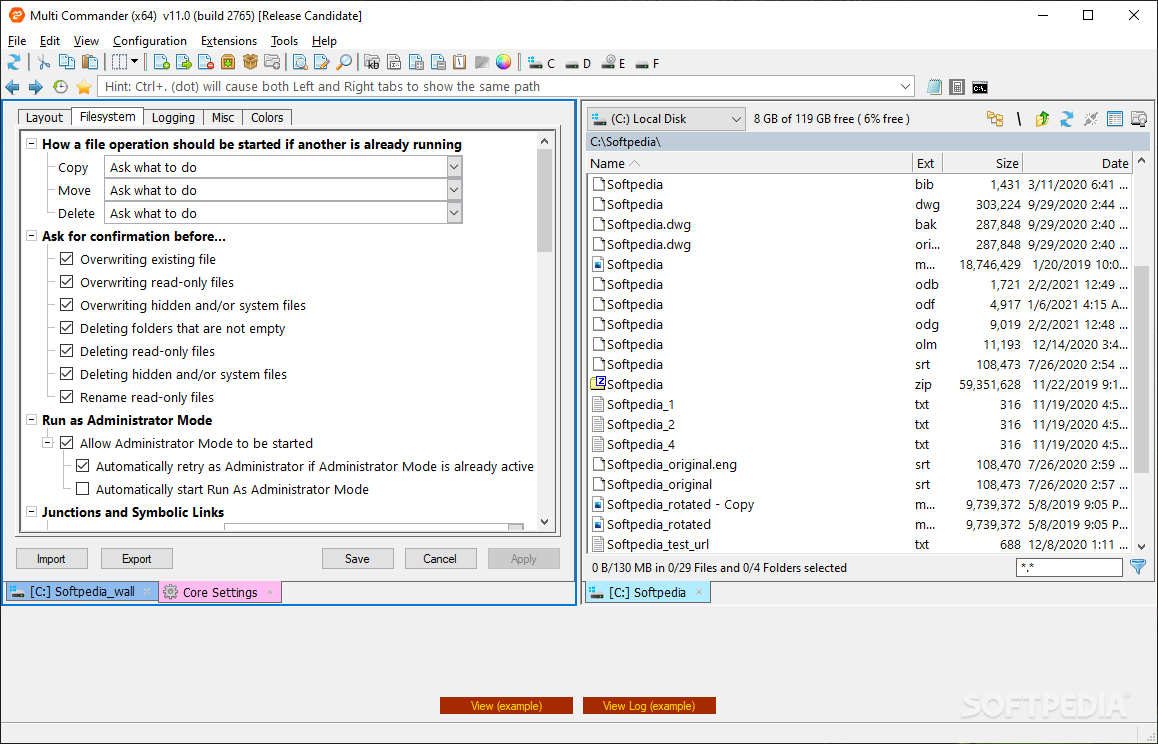Image resolution: width=1158 pixels, height=744 pixels.
Task: Open the File menu
Action: (x=17, y=41)
